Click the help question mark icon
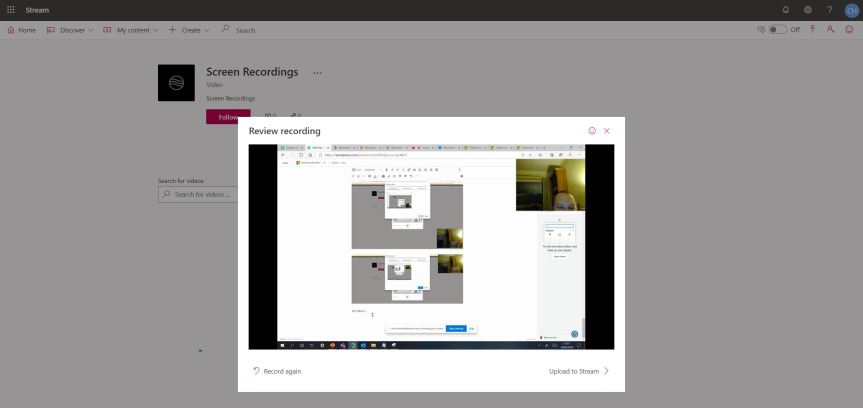The height and width of the screenshot is (408, 863). (x=829, y=10)
